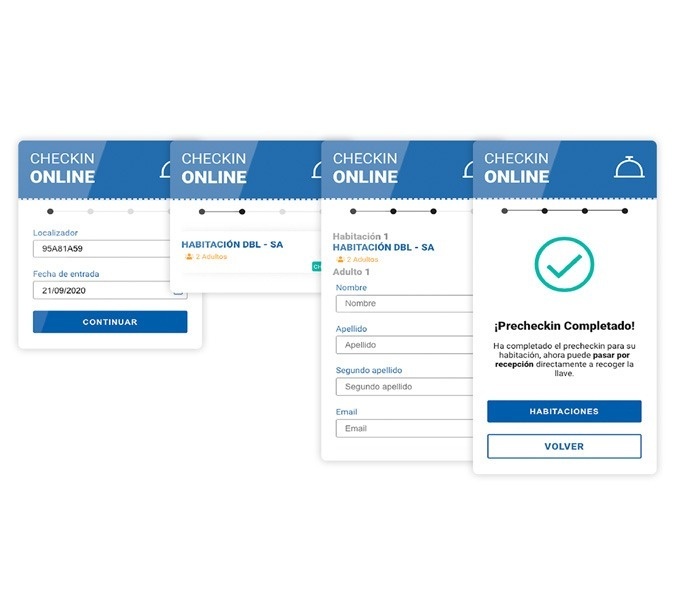Click the green checkmark circle icon
Viewport: 674px width, 614px height.
[x=564, y=265]
